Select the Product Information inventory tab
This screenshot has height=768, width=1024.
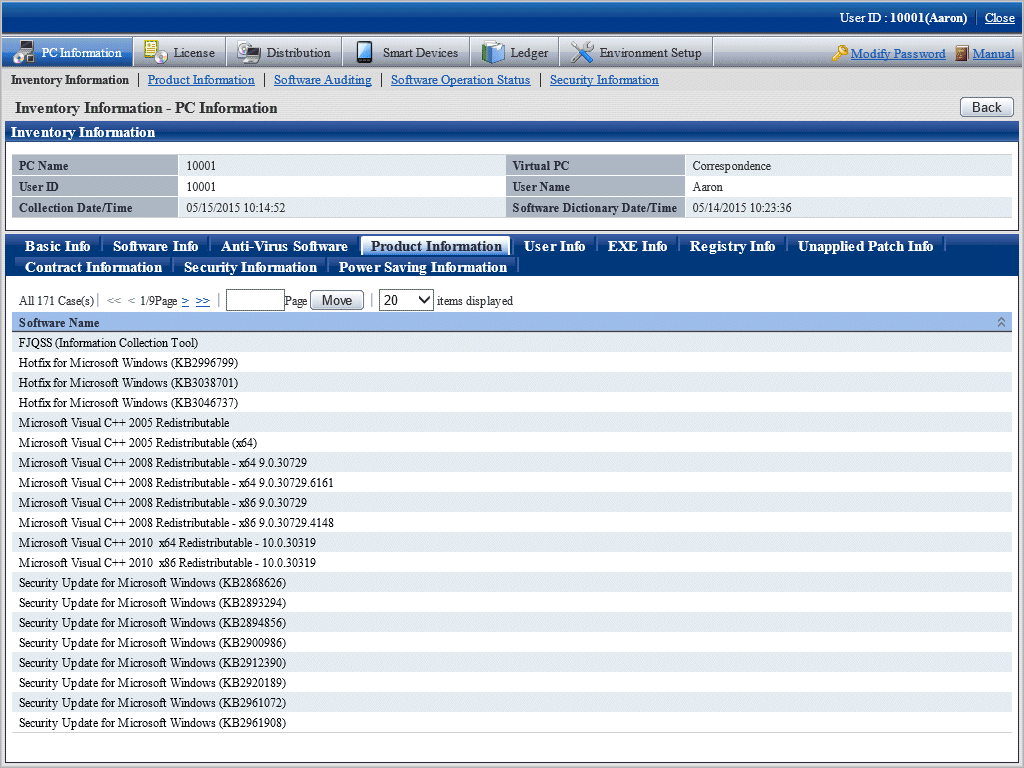click(436, 246)
